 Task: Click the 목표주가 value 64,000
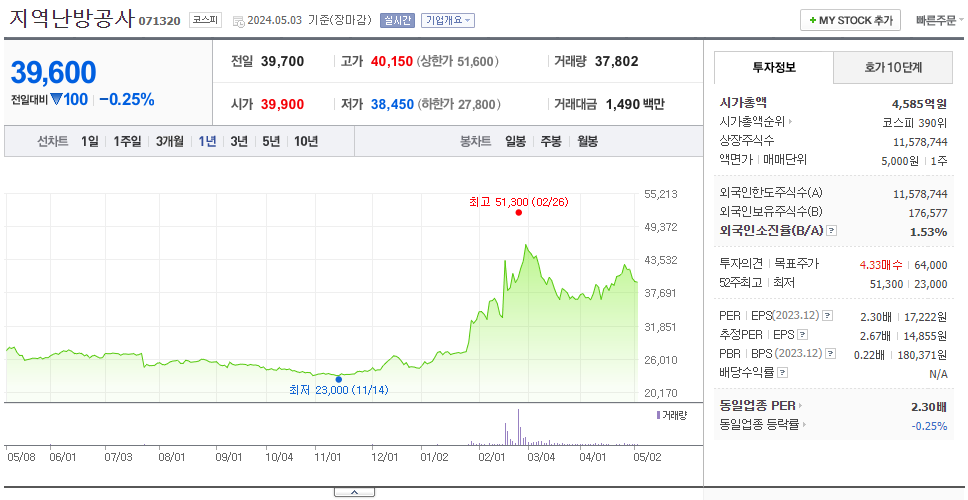click(x=930, y=265)
